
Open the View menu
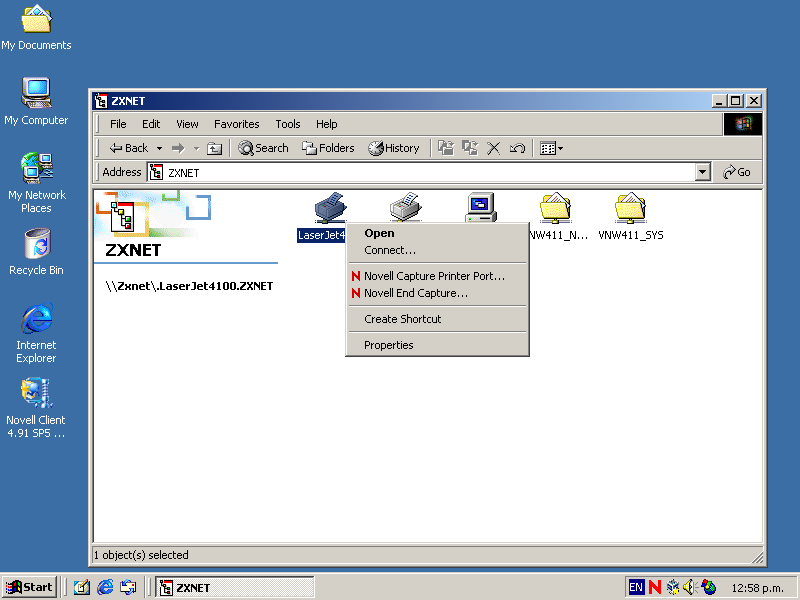coord(187,124)
